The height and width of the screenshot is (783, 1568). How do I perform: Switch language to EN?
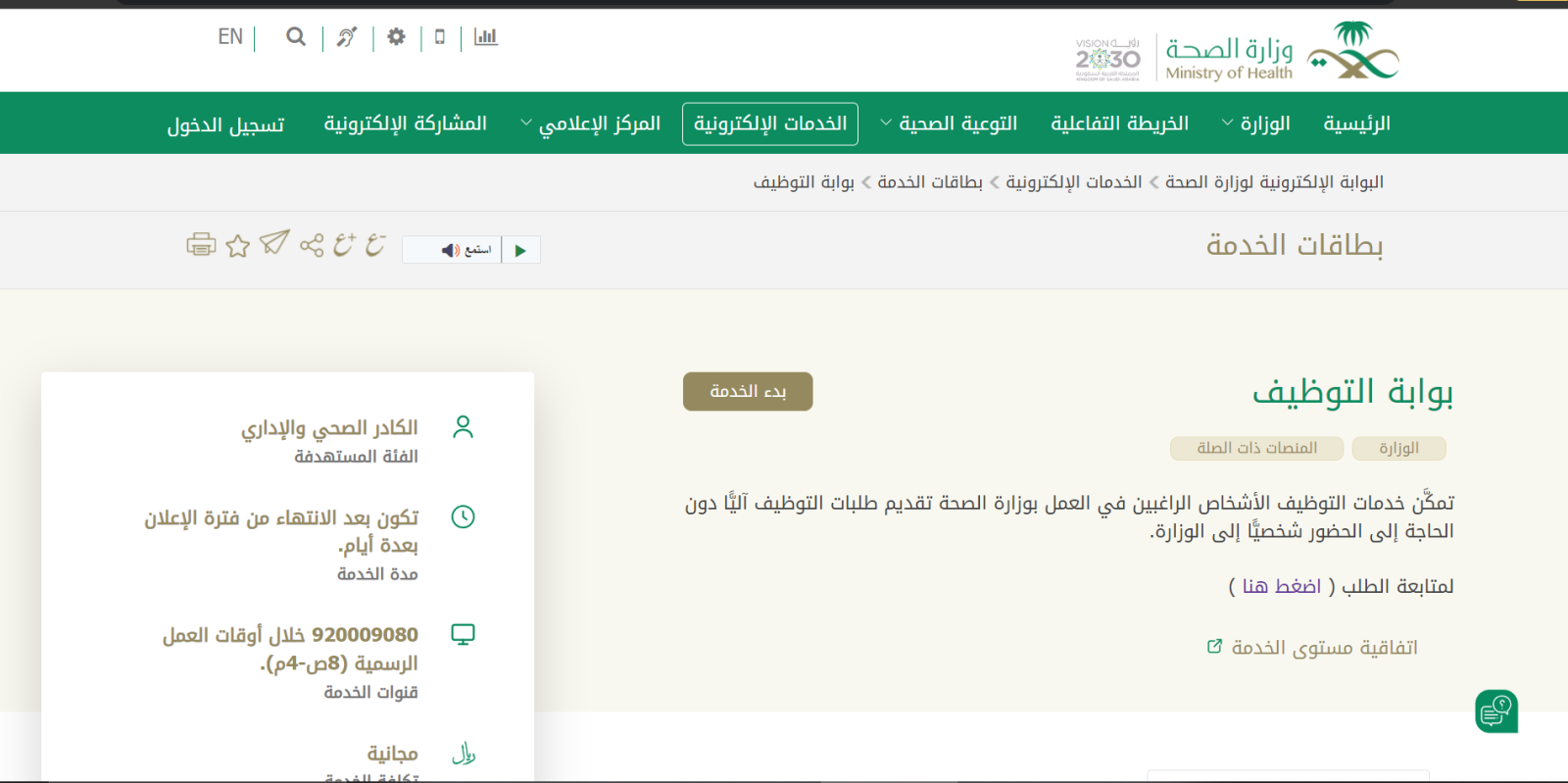[x=230, y=37]
